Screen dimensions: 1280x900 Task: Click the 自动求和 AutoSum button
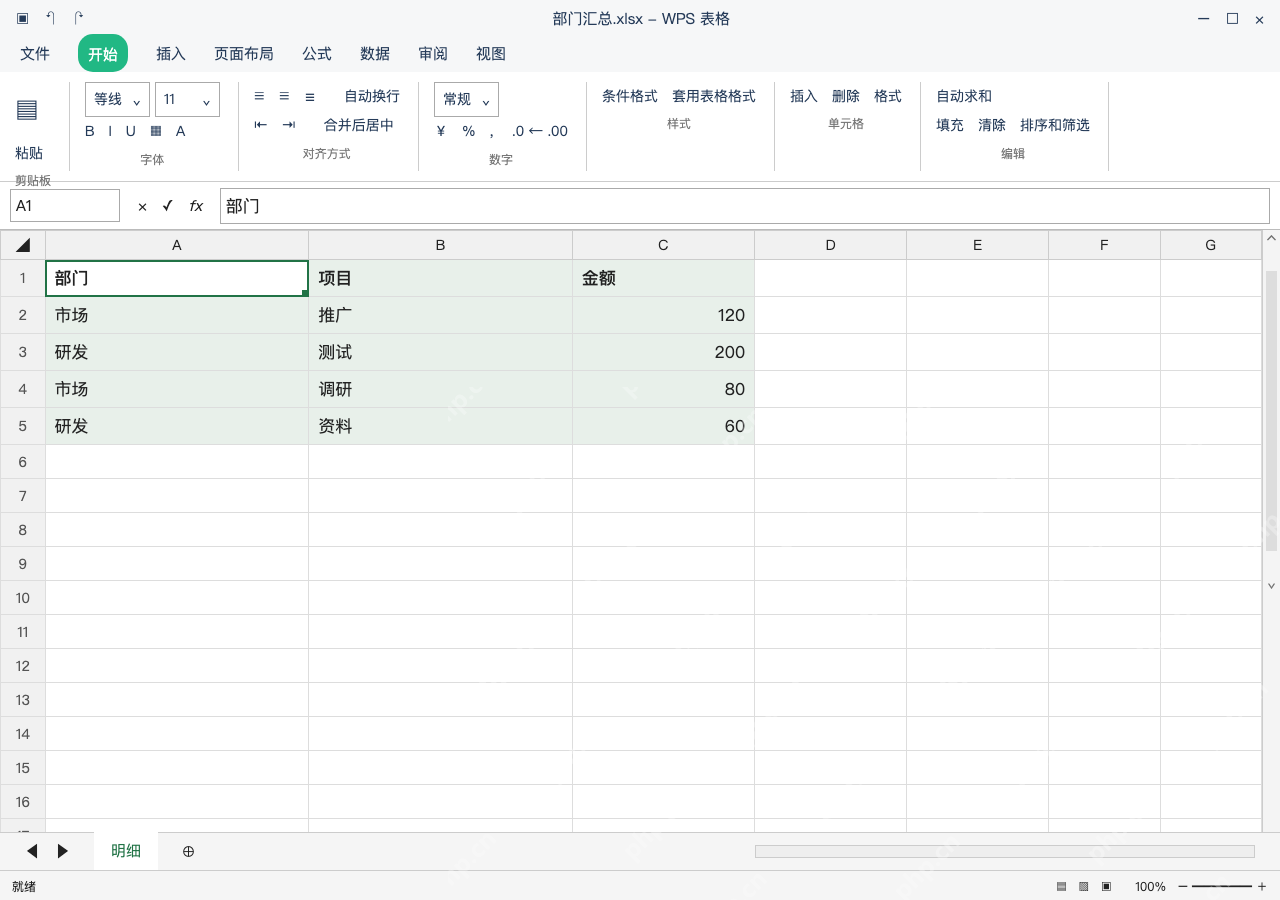point(964,96)
